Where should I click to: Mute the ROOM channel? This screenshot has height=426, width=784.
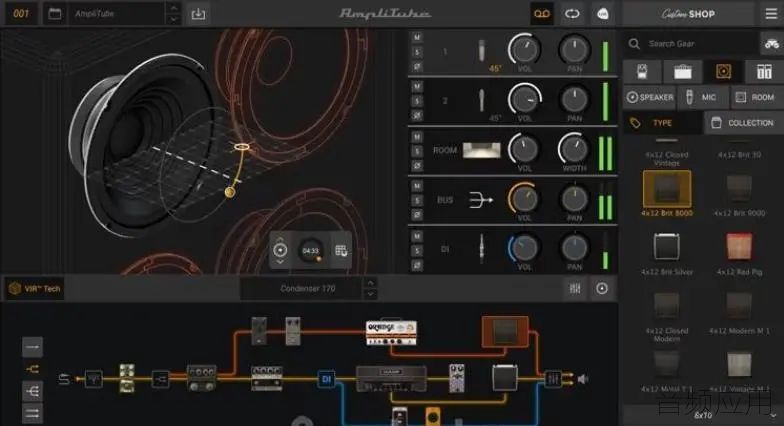(x=417, y=136)
